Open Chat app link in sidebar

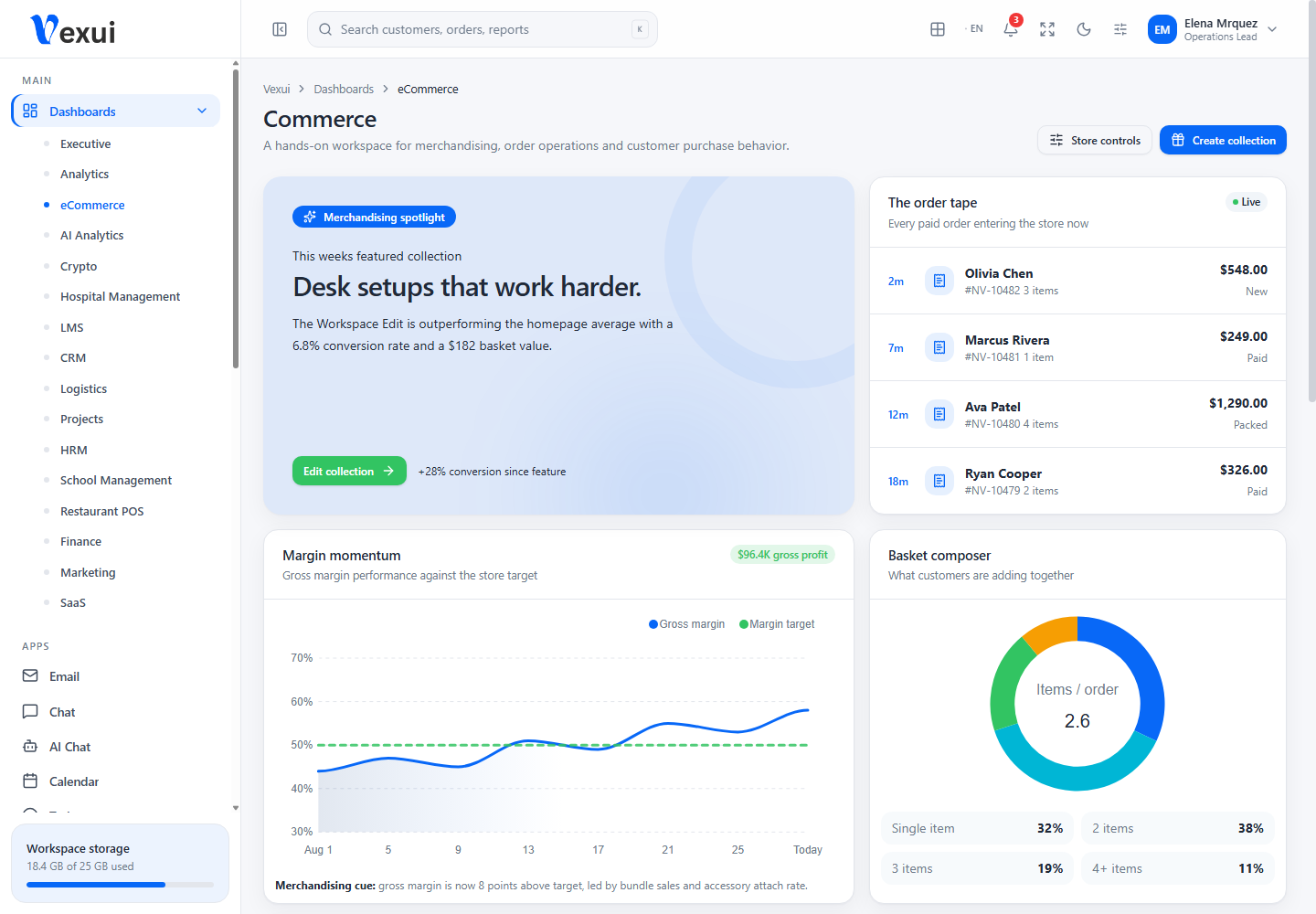pos(62,711)
